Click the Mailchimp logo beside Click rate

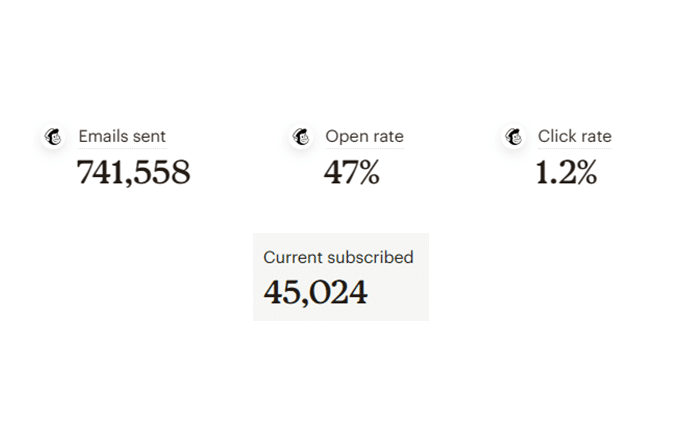[x=514, y=137]
